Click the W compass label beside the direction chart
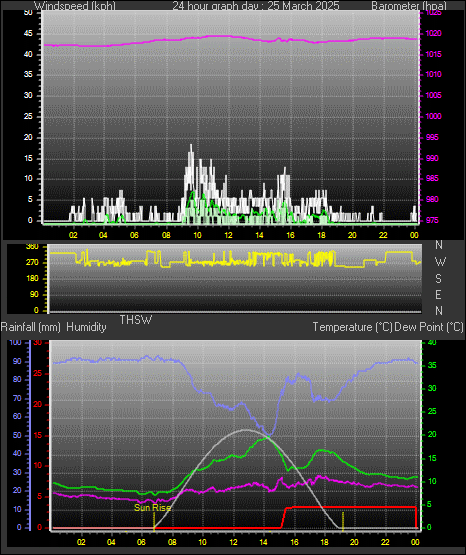 coord(440,262)
